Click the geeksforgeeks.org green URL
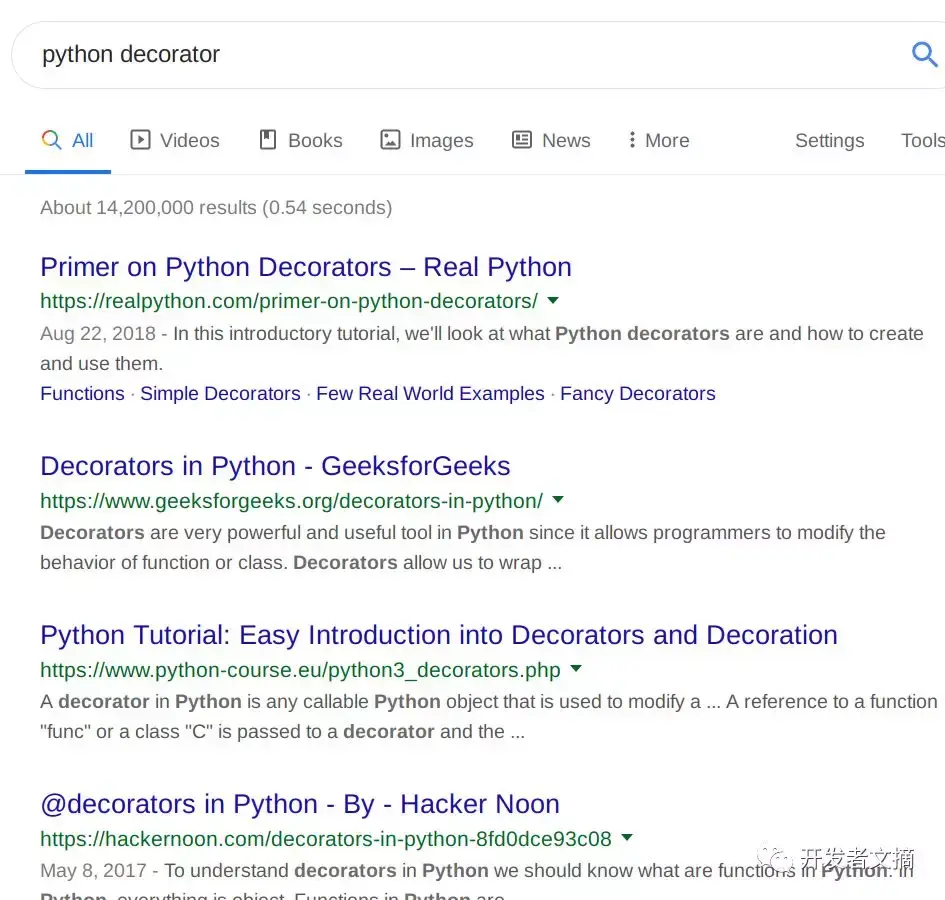Viewport: 945px width, 900px height. [x=291, y=501]
